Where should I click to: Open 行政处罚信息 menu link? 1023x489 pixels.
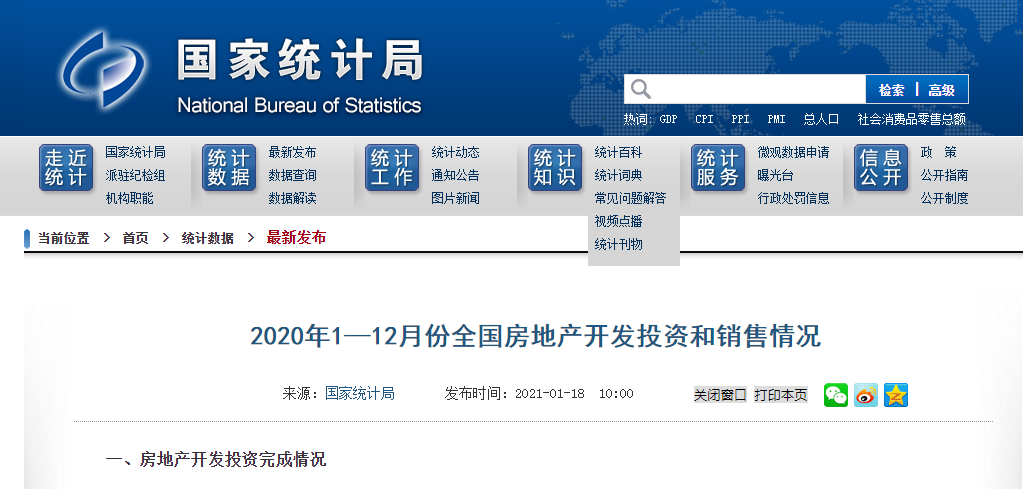click(x=793, y=198)
